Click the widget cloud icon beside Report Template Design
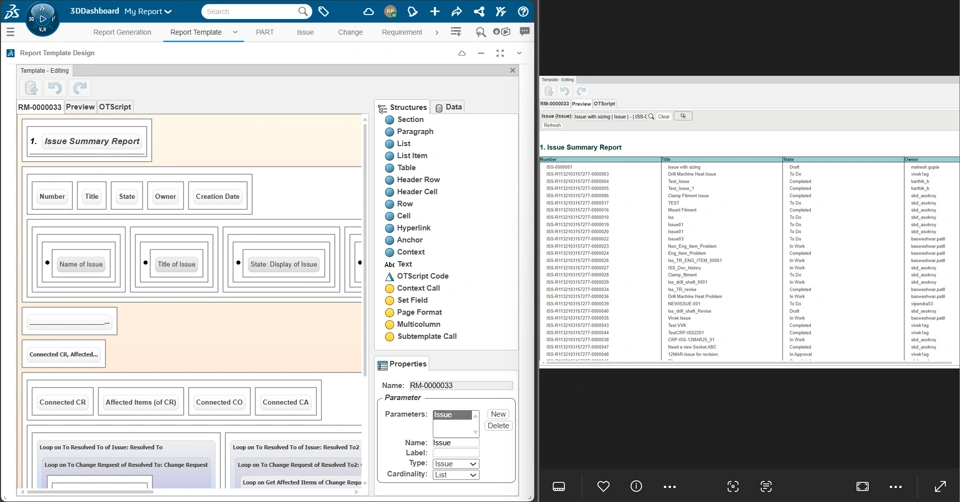 pos(462,53)
